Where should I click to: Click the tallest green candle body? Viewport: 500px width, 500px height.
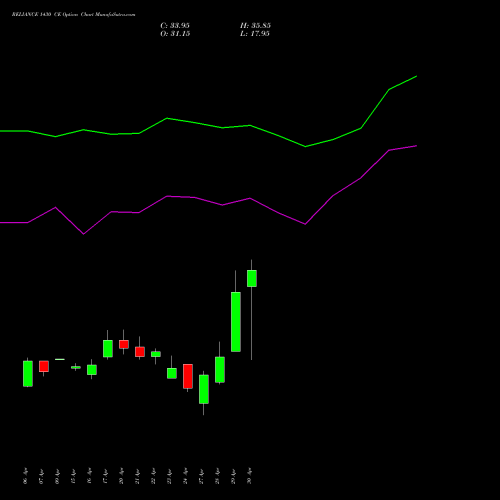point(236,322)
